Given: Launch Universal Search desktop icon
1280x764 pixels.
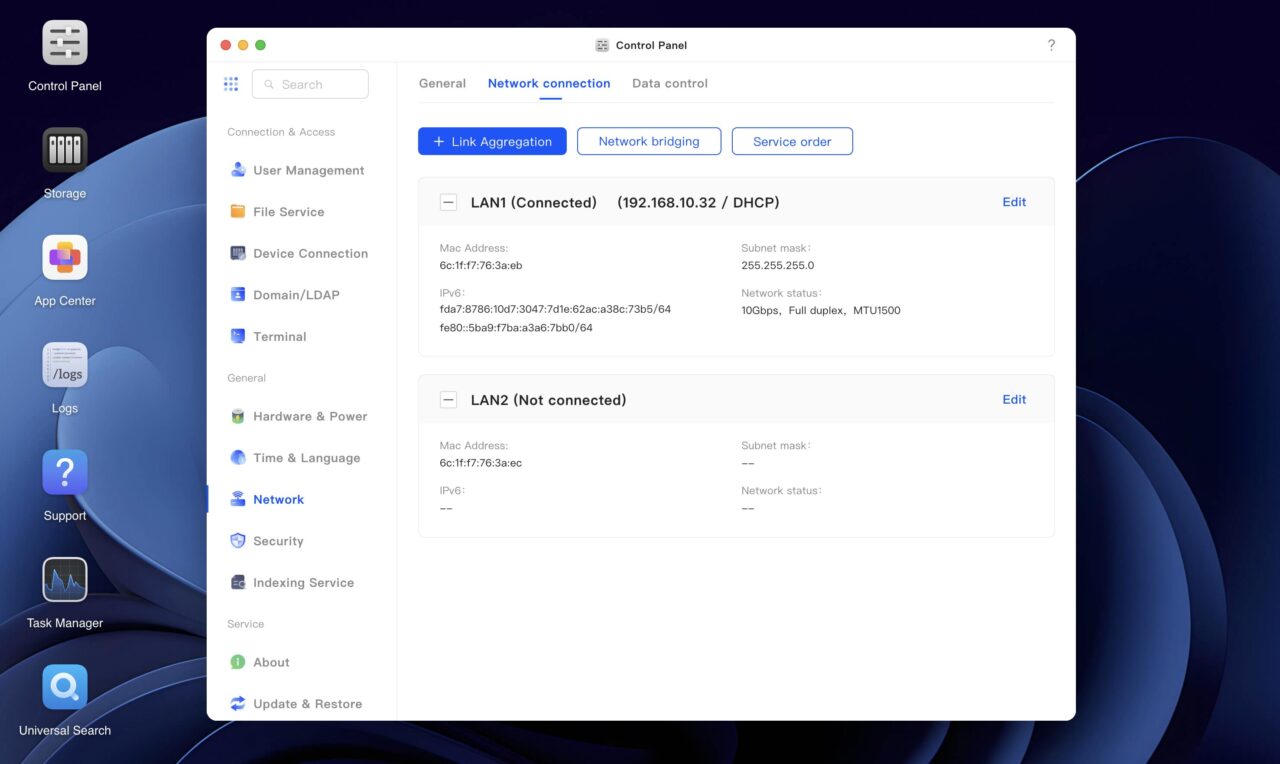Looking at the screenshot, I should (x=65, y=688).
